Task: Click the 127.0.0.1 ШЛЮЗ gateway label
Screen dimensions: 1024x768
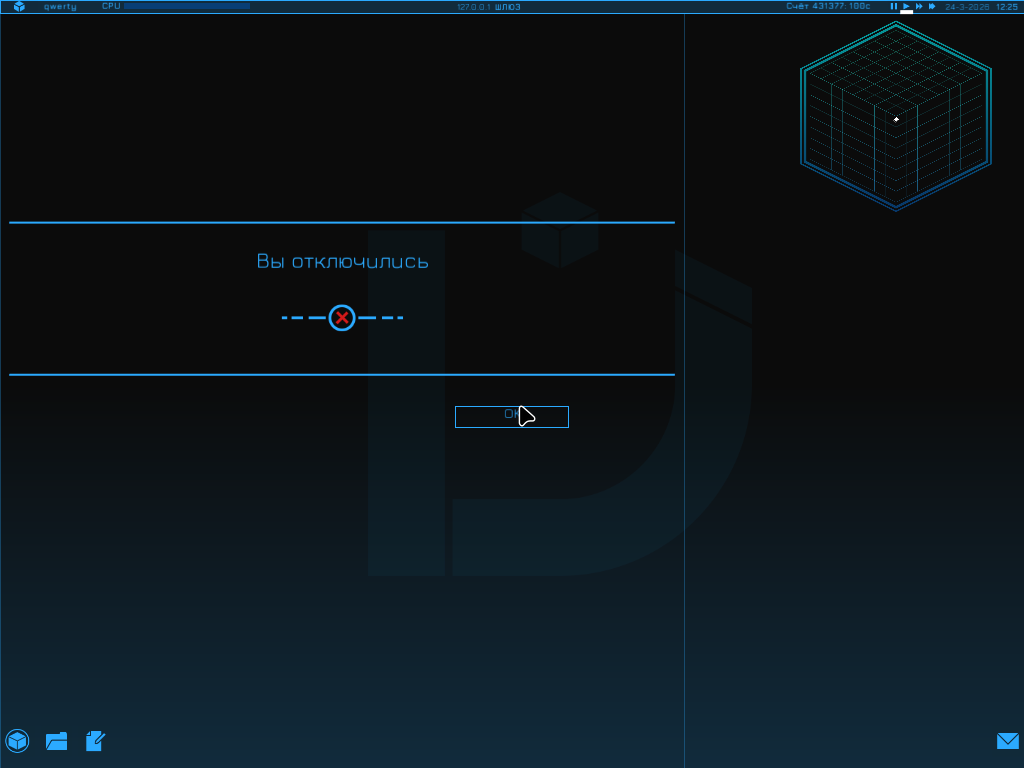Action: (489, 7)
